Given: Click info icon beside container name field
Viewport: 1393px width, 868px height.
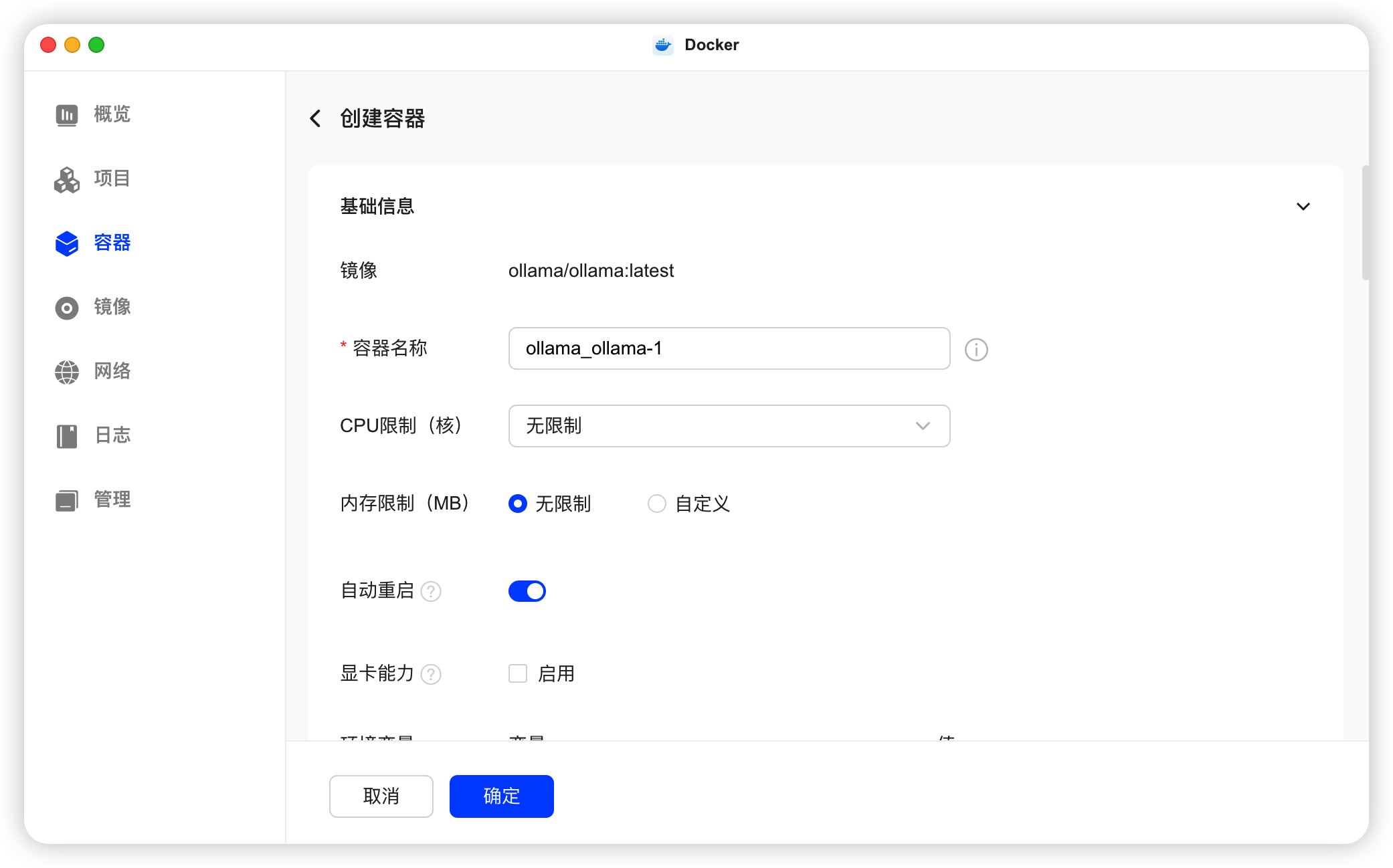Looking at the screenshot, I should pyautogui.click(x=976, y=349).
